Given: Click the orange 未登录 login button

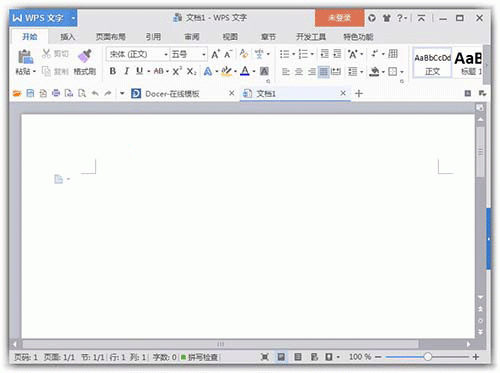Looking at the screenshot, I should tap(339, 18).
